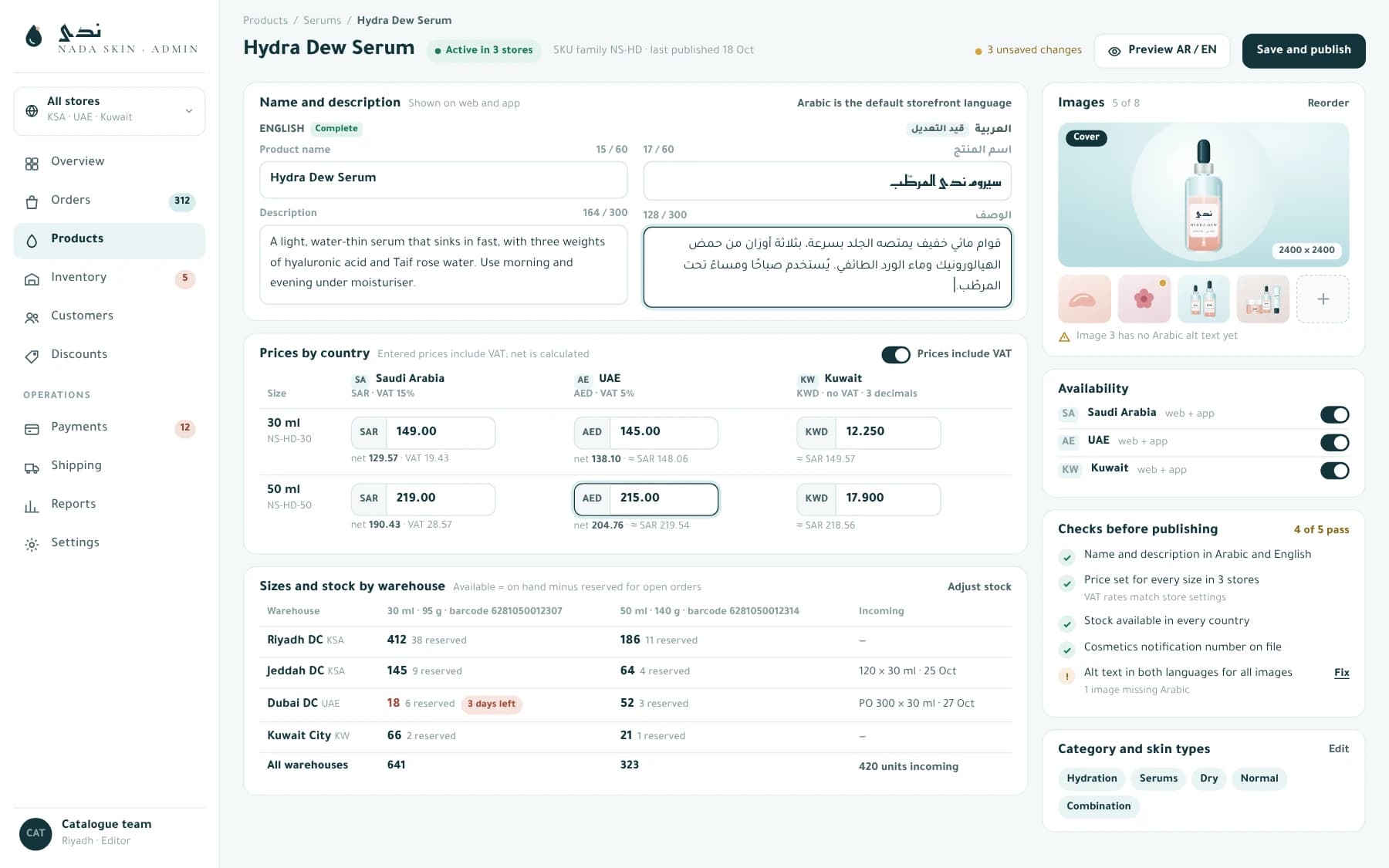Screen dimensions: 1389x868
Task: Click the eye icon on Preview button
Action: [x=1114, y=51]
